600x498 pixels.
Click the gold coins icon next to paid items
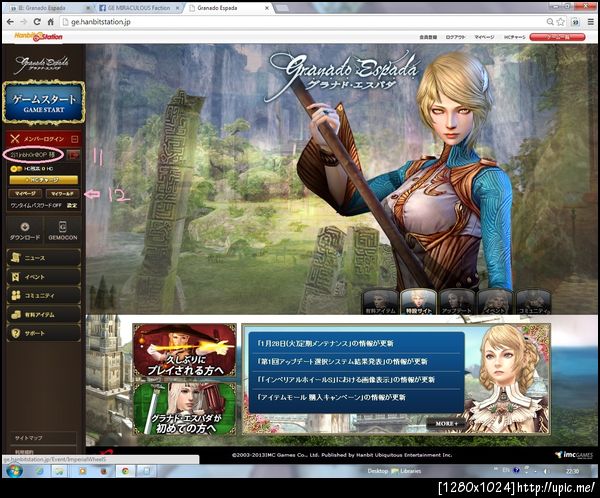tap(16, 315)
